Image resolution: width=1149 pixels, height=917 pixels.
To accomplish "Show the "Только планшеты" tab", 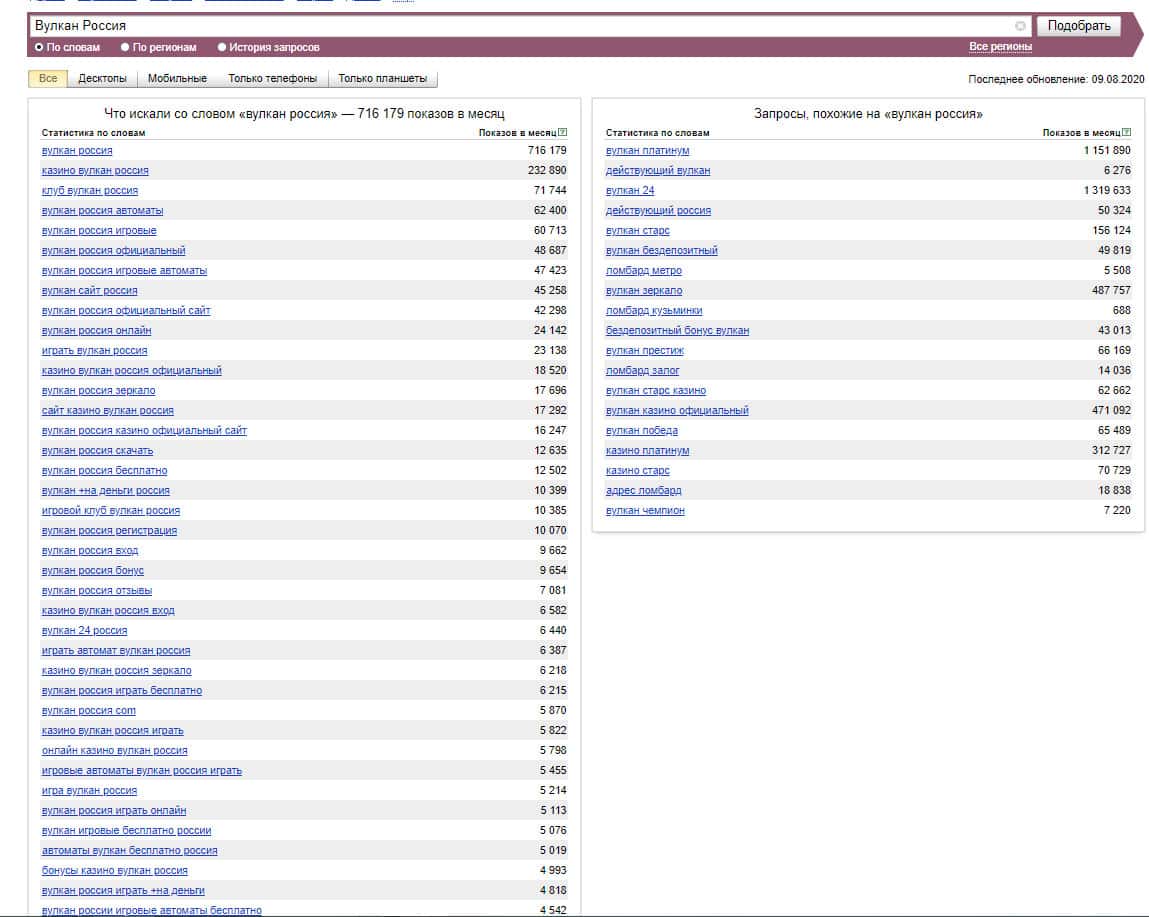I will [x=382, y=79].
